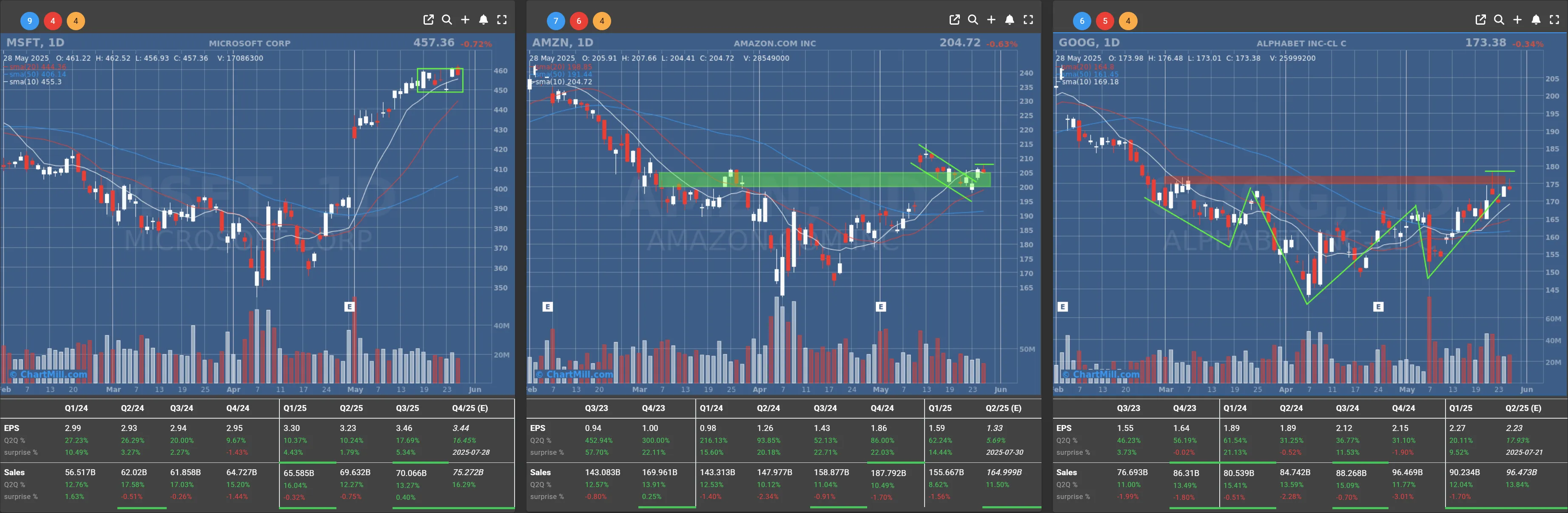Click the magnifier icon on GOOG chart
1568x513 pixels.
pos(1499,20)
